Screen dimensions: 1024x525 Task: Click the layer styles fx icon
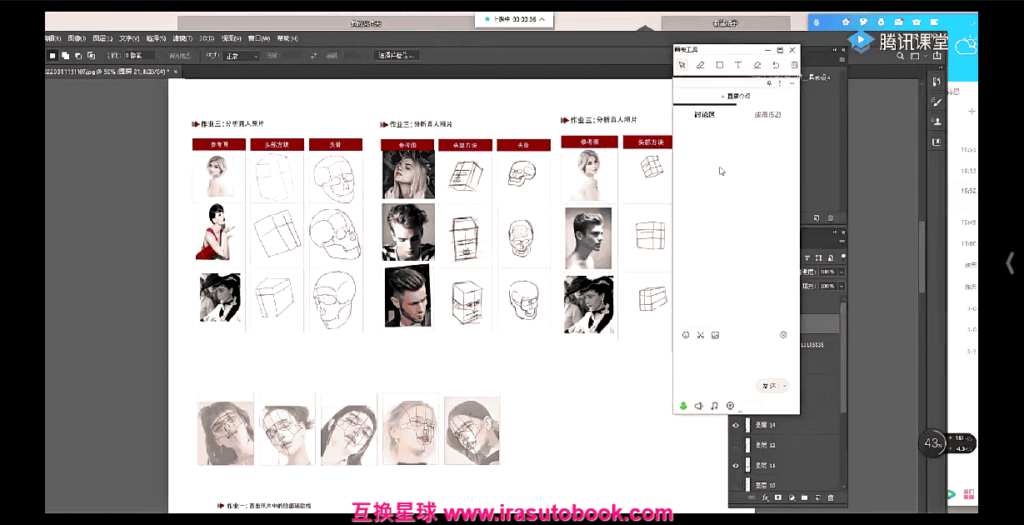765,498
